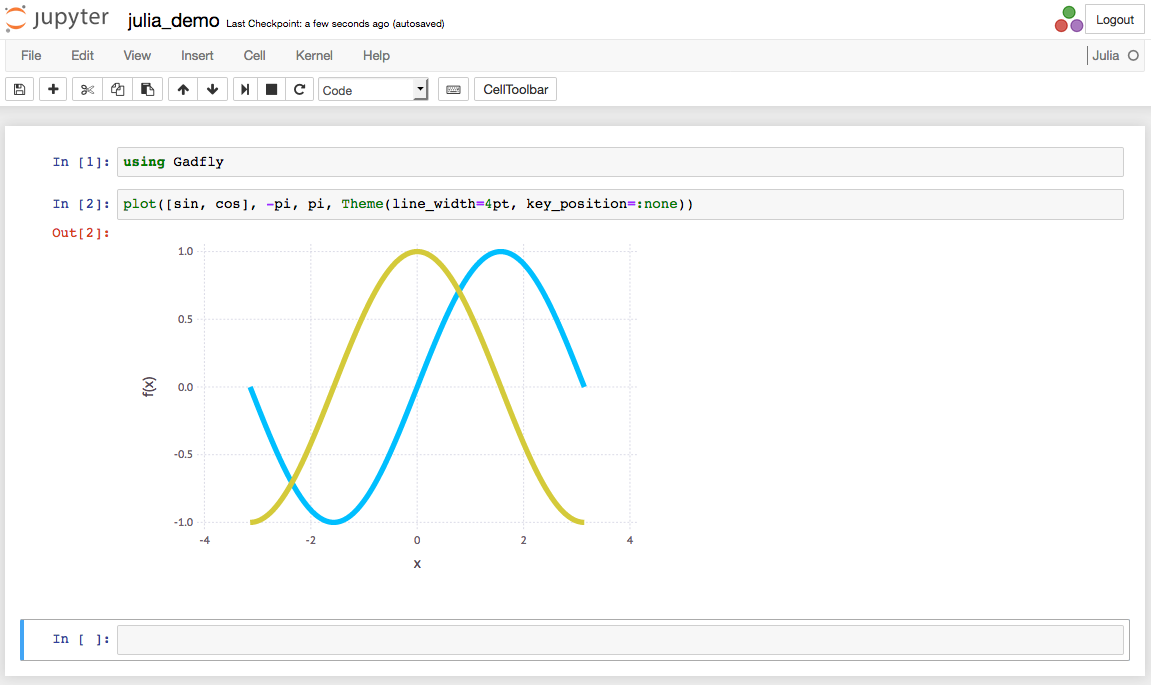Open the Cell menu

tap(254, 56)
